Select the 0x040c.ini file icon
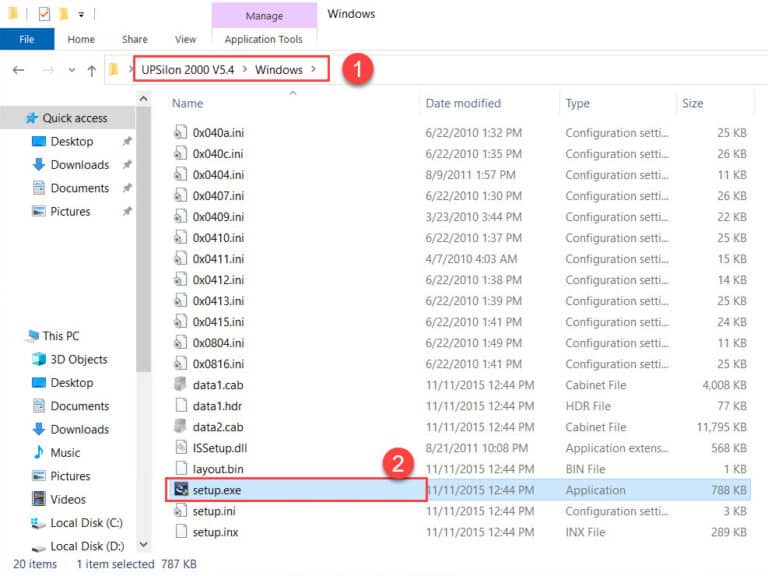Viewport: 768px width, 576px height. [181, 153]
